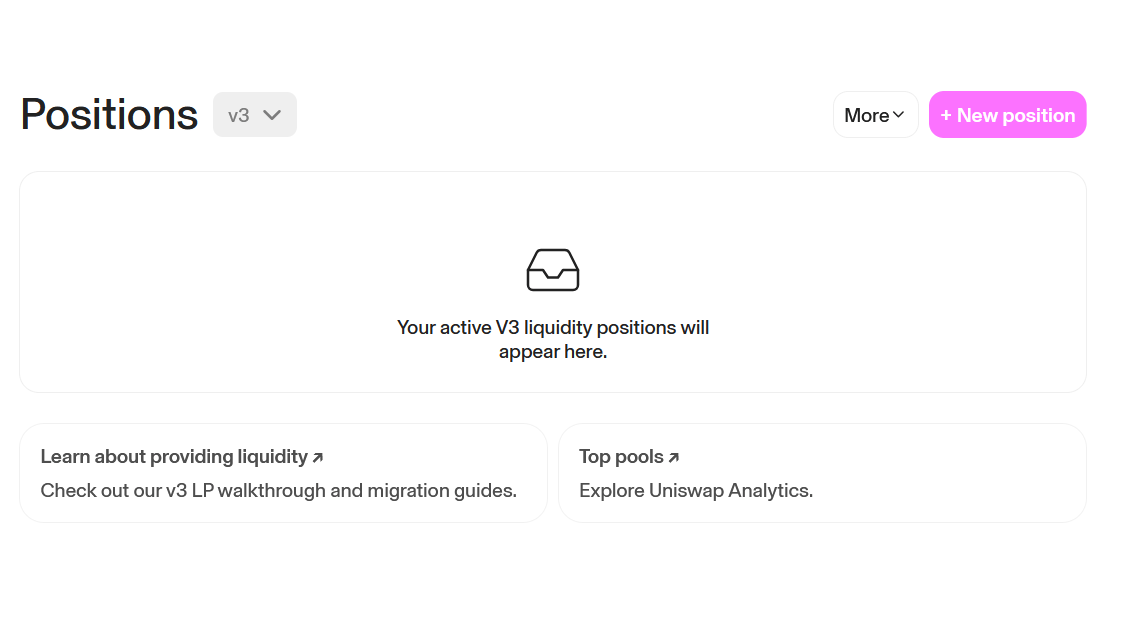Create a new liquidity position

pos(1007,115)
